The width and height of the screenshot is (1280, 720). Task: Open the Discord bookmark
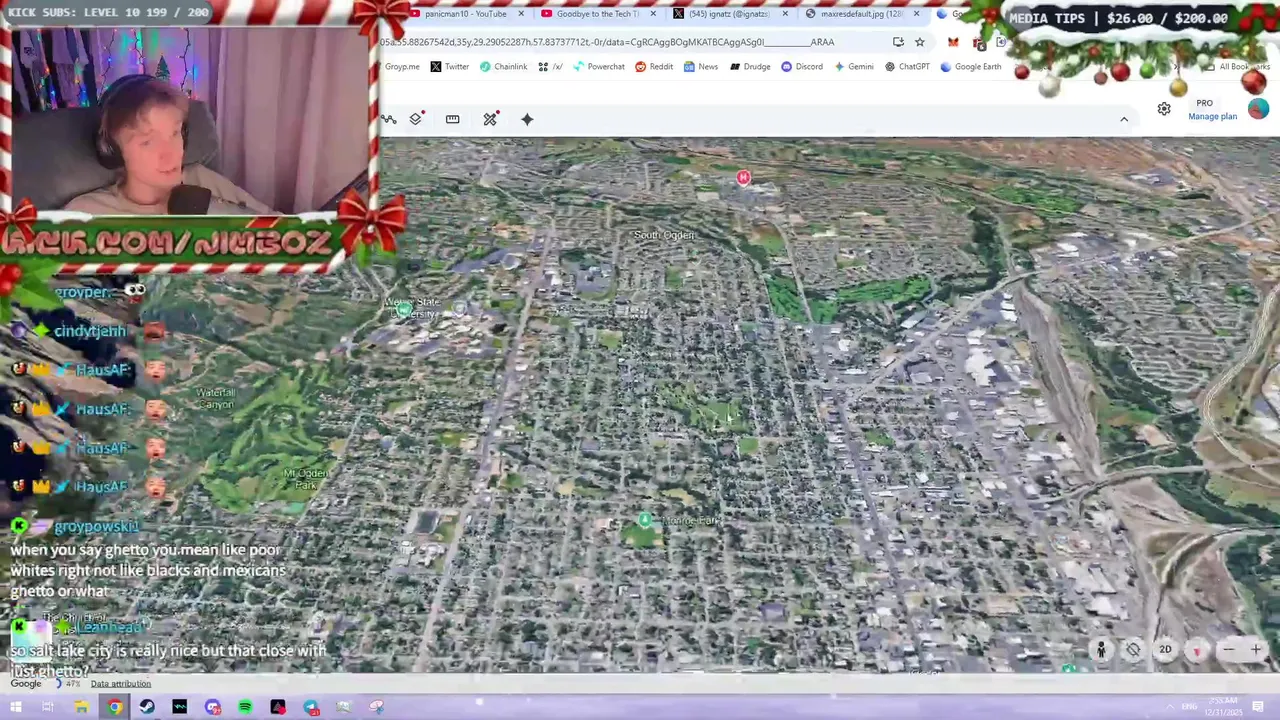[801, 67]
